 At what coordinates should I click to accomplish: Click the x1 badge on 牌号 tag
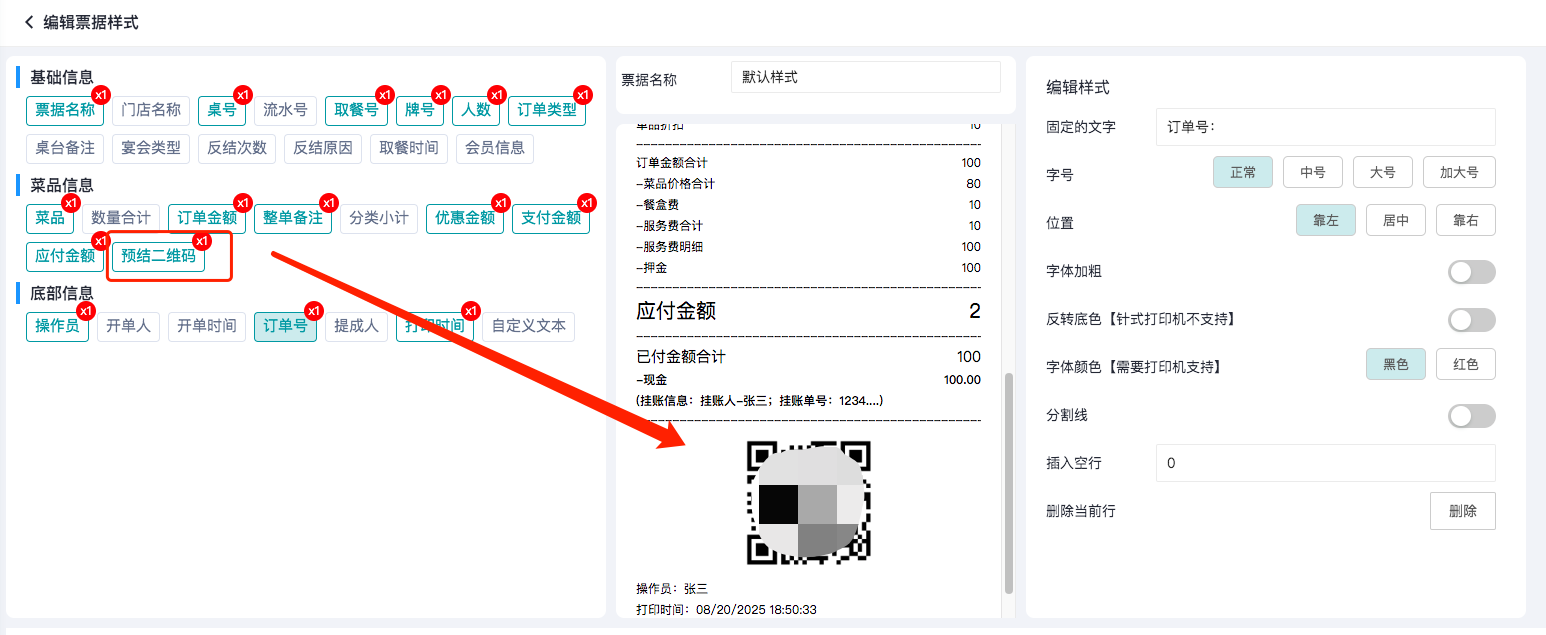point(440,94)
